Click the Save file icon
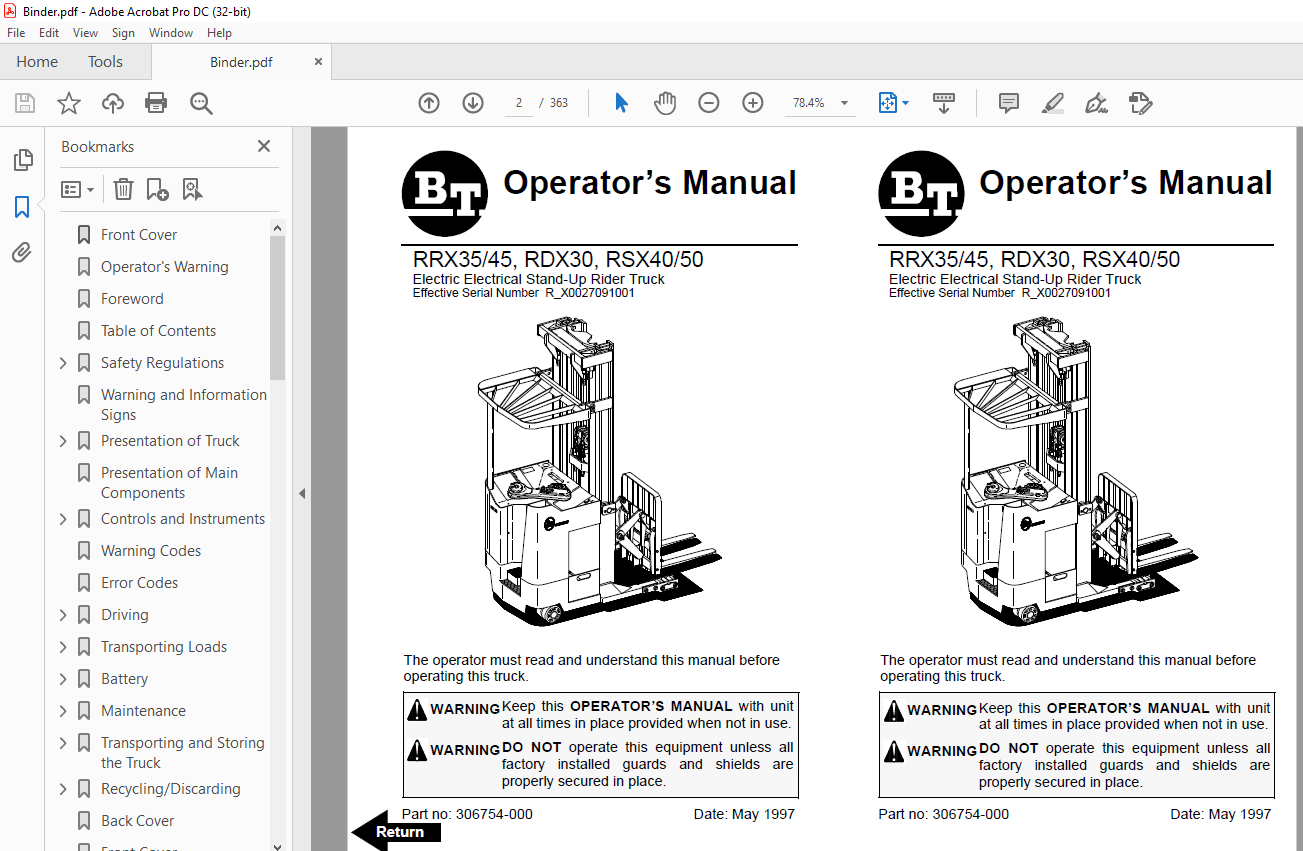This screenshot has height=851, width=1303. click(x=25, y=103)
